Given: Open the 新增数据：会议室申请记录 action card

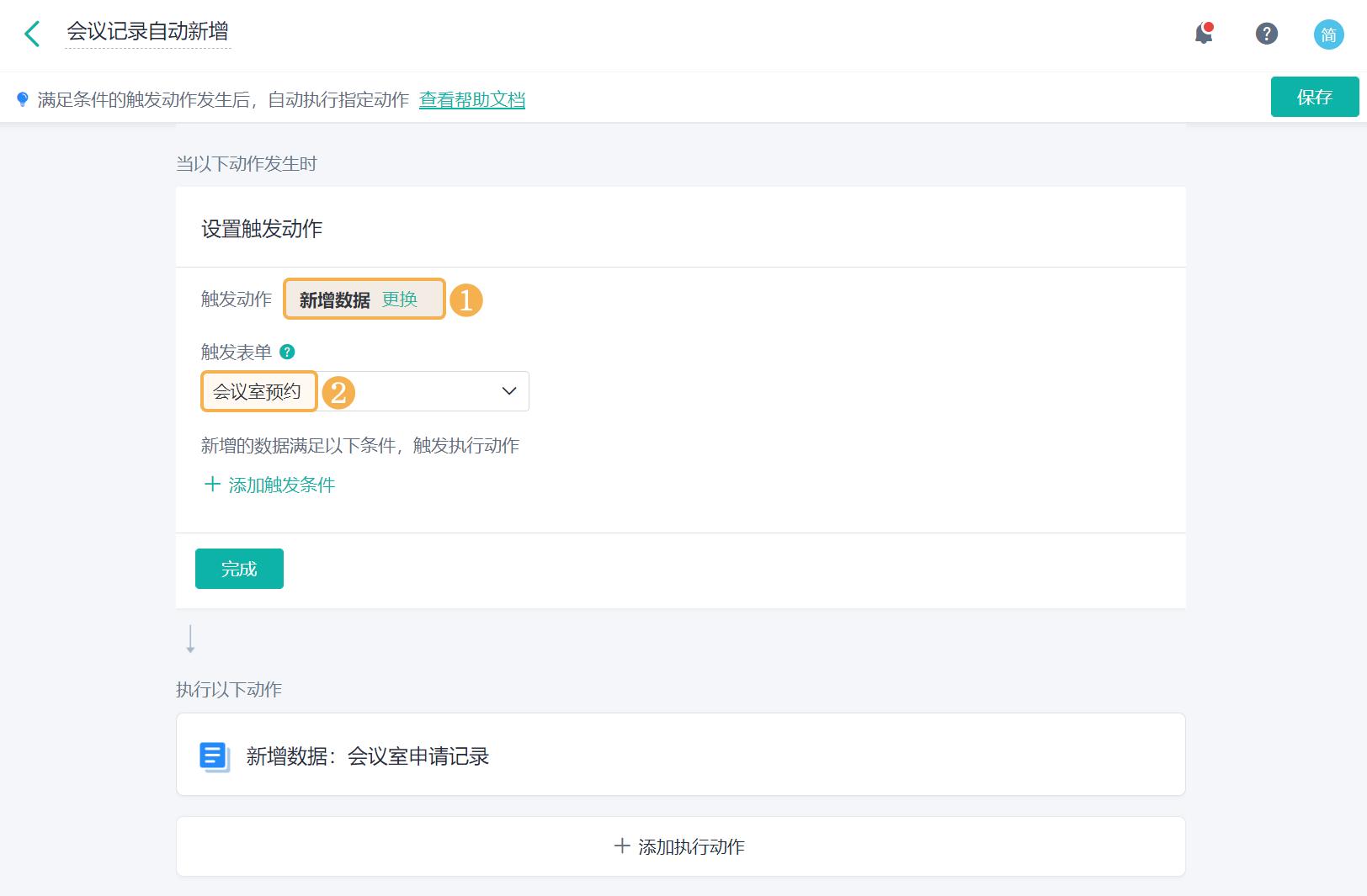Looking at the screenshot, I should pyautogui.click(x=368, y=756).
